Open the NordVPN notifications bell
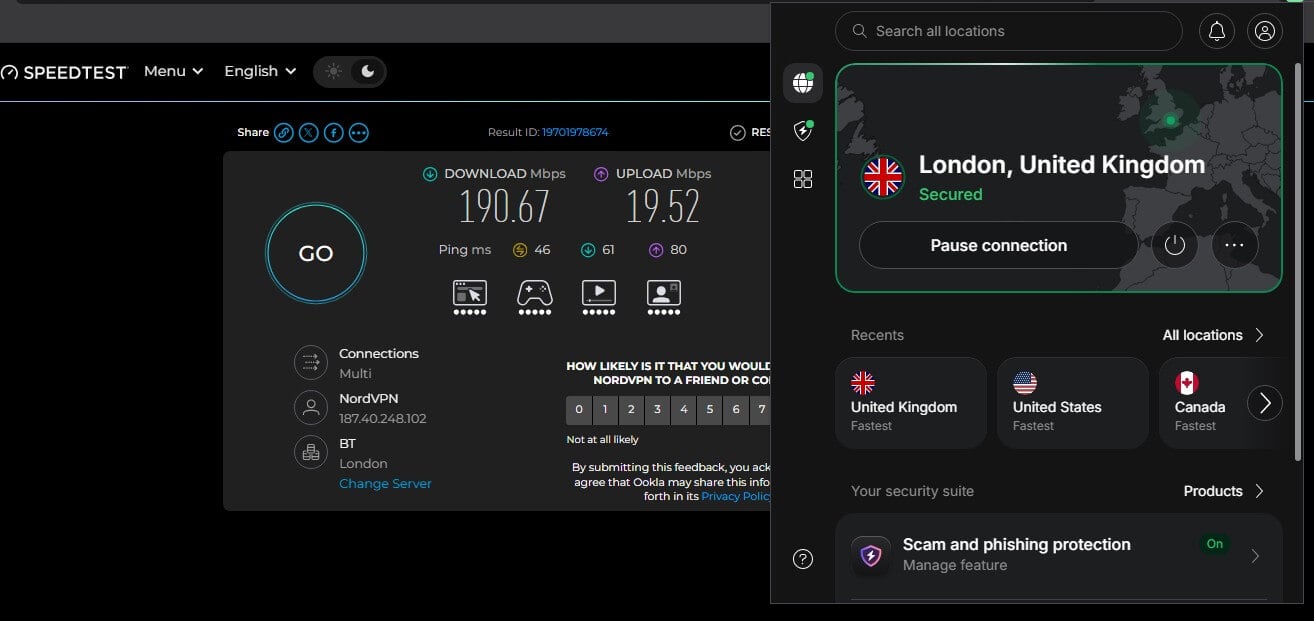The image size is (1314, 621). pyautogui.click(x=1217, y=31)
